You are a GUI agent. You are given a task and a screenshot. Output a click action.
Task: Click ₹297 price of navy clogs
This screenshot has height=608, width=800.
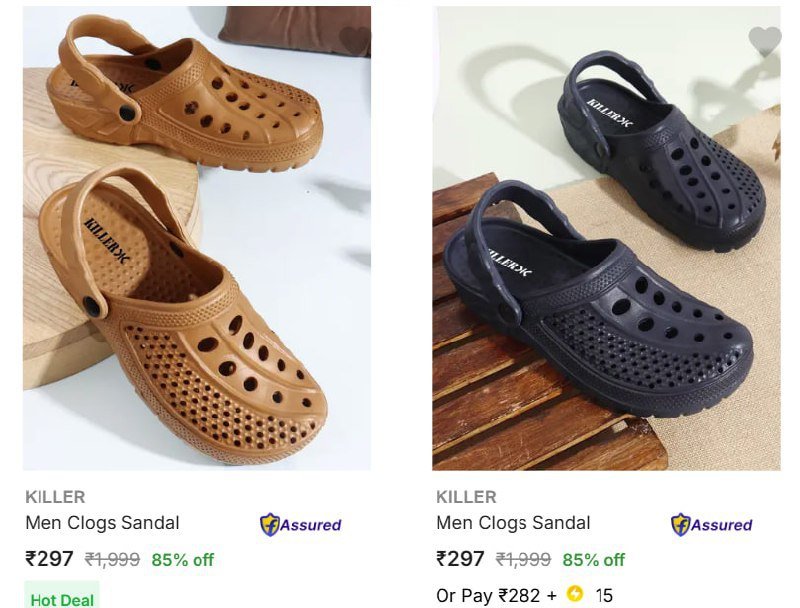(460, 559)
